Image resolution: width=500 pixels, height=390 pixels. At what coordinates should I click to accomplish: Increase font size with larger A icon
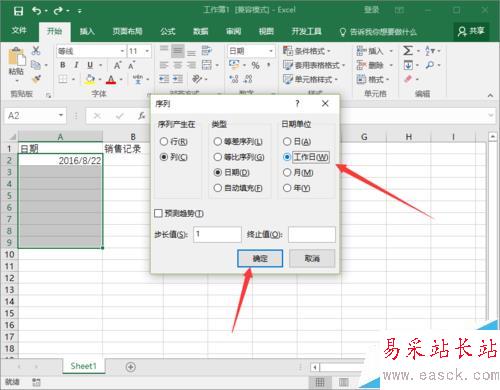coord(117,65)
